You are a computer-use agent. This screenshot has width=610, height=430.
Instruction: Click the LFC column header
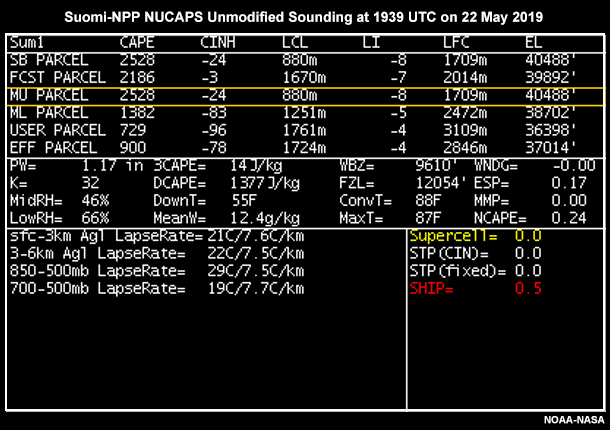click(456, 42)
